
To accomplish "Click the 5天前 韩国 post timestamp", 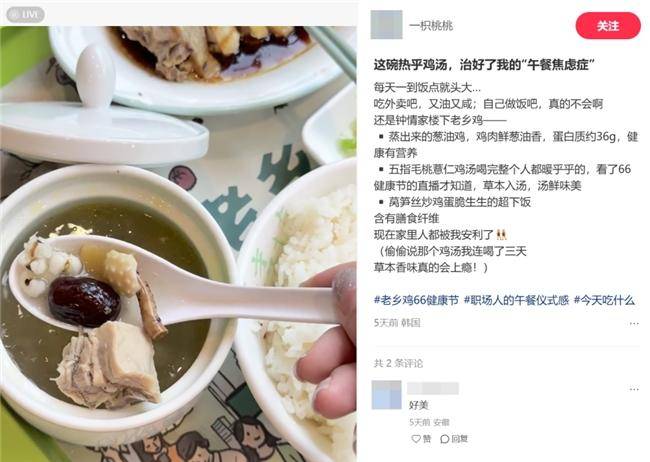I will coord(397,323).
